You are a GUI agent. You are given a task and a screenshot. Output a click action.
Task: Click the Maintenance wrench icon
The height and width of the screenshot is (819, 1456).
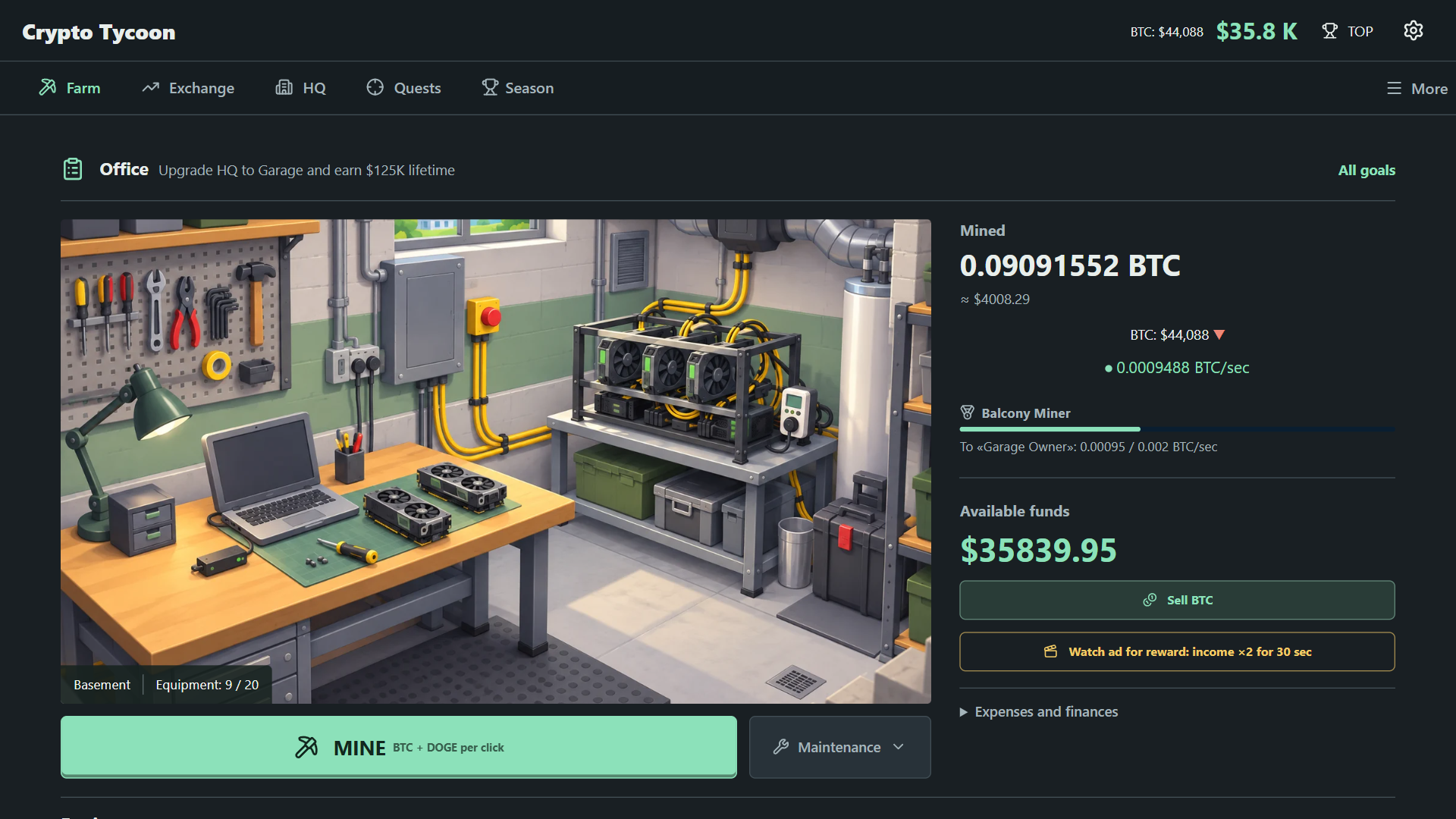(781, 747)
